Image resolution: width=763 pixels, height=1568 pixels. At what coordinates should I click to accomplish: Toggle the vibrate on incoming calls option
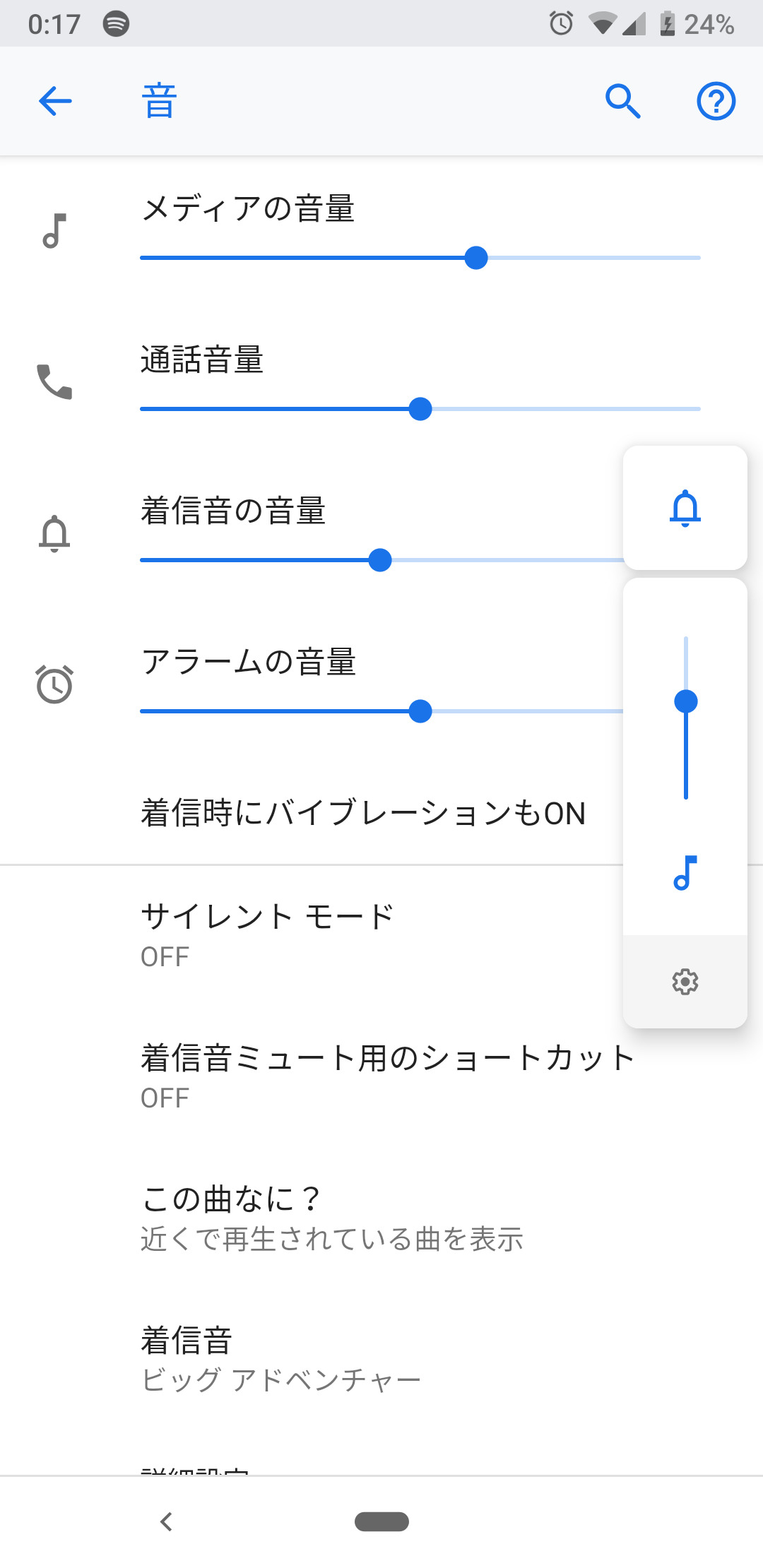point(363,813)
